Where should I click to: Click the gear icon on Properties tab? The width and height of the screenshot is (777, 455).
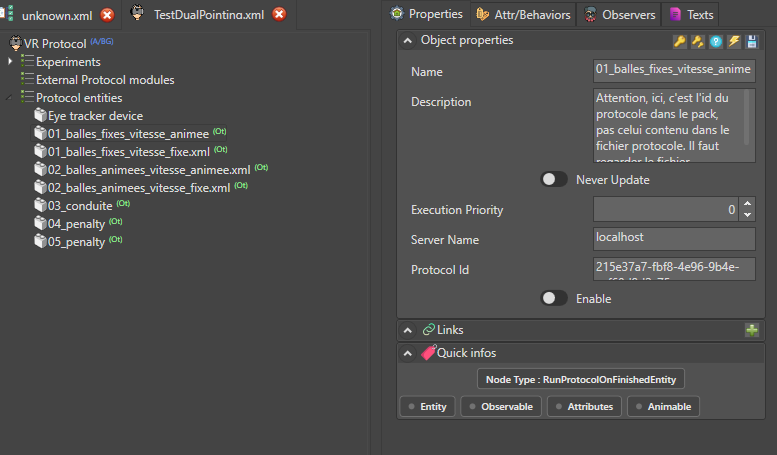coord(397,13)
